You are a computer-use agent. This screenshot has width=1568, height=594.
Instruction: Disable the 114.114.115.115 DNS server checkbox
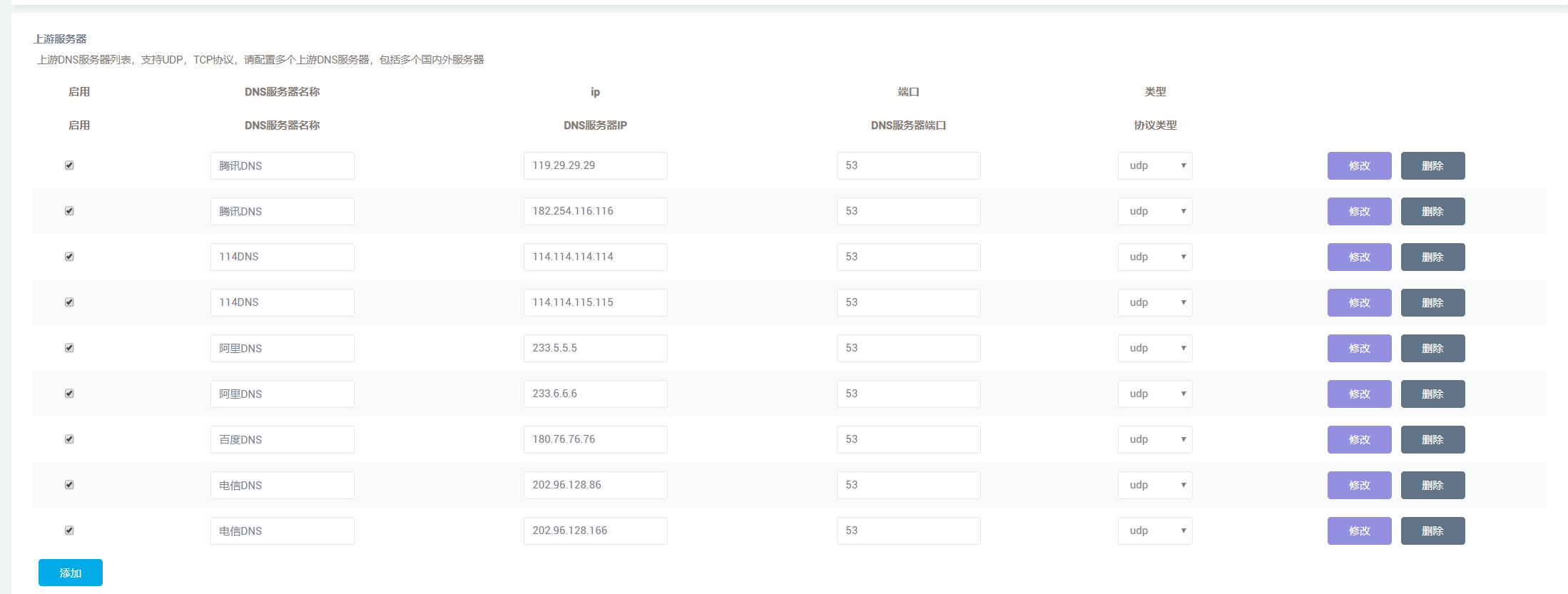click(69, 302)
